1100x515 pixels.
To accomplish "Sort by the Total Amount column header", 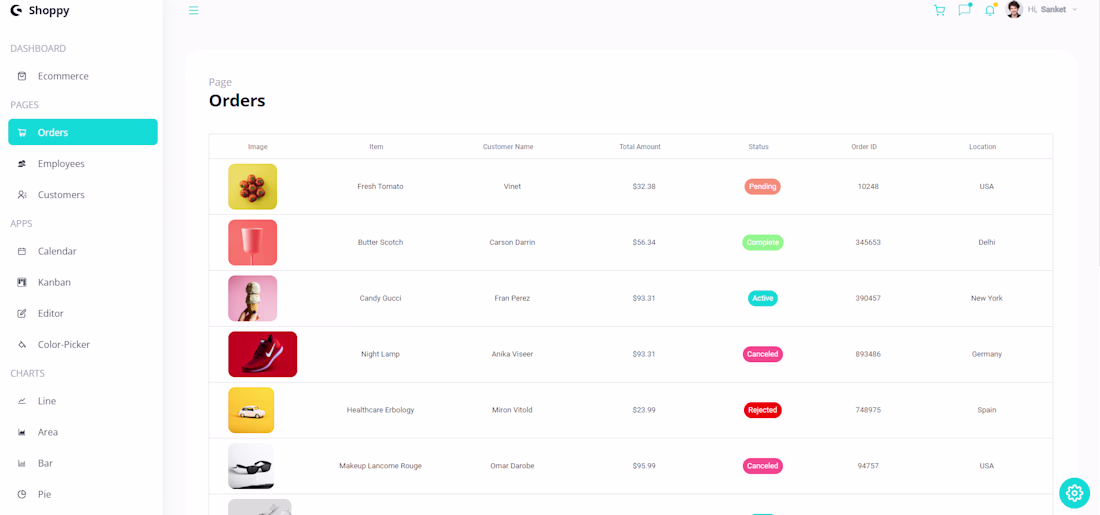I will pyautogui.click(x=640, y=147).
